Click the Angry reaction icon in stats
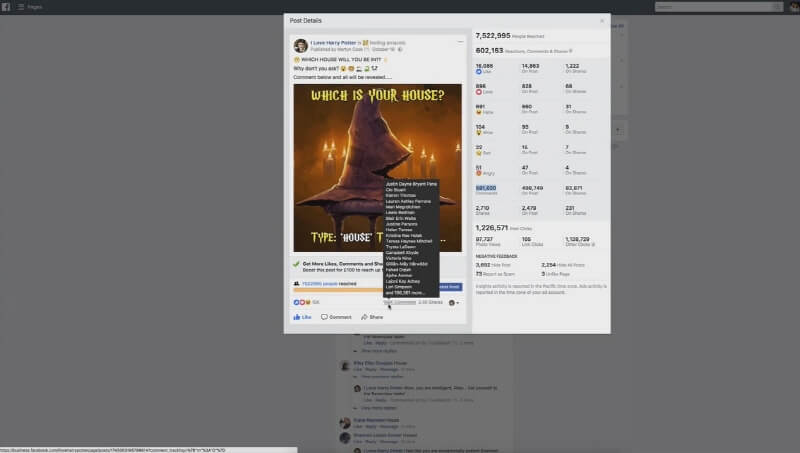The image size is (800, 453). pos(479,173)
